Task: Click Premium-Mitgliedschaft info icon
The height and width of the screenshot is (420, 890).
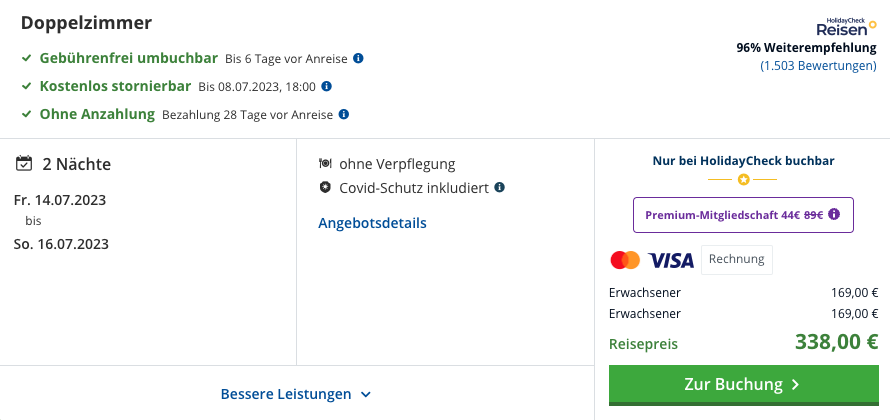Action: pyautogui.click(x=834, y=215)
